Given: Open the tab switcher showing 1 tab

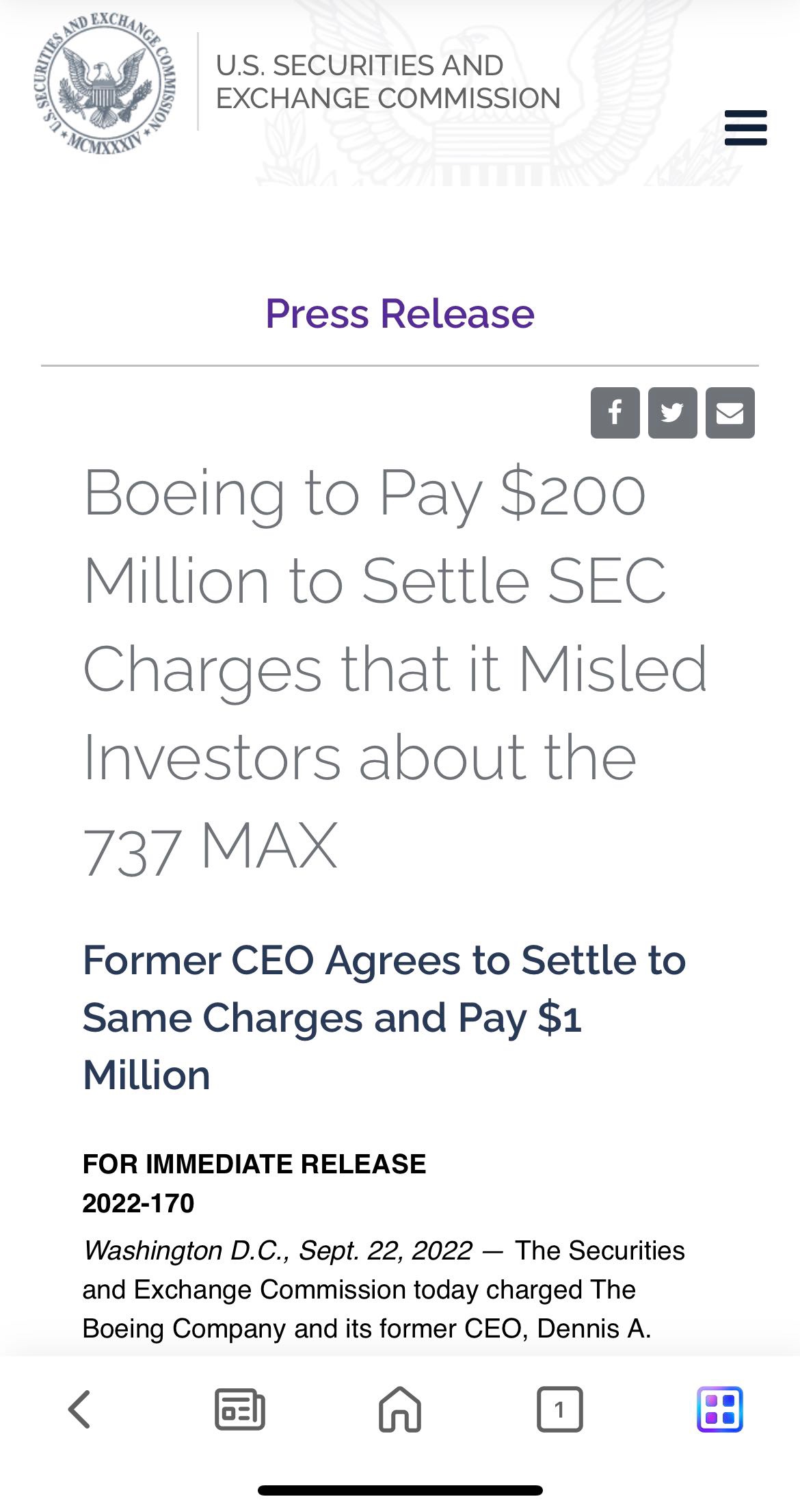Looking at the screenshot, I should [559, 1409].
